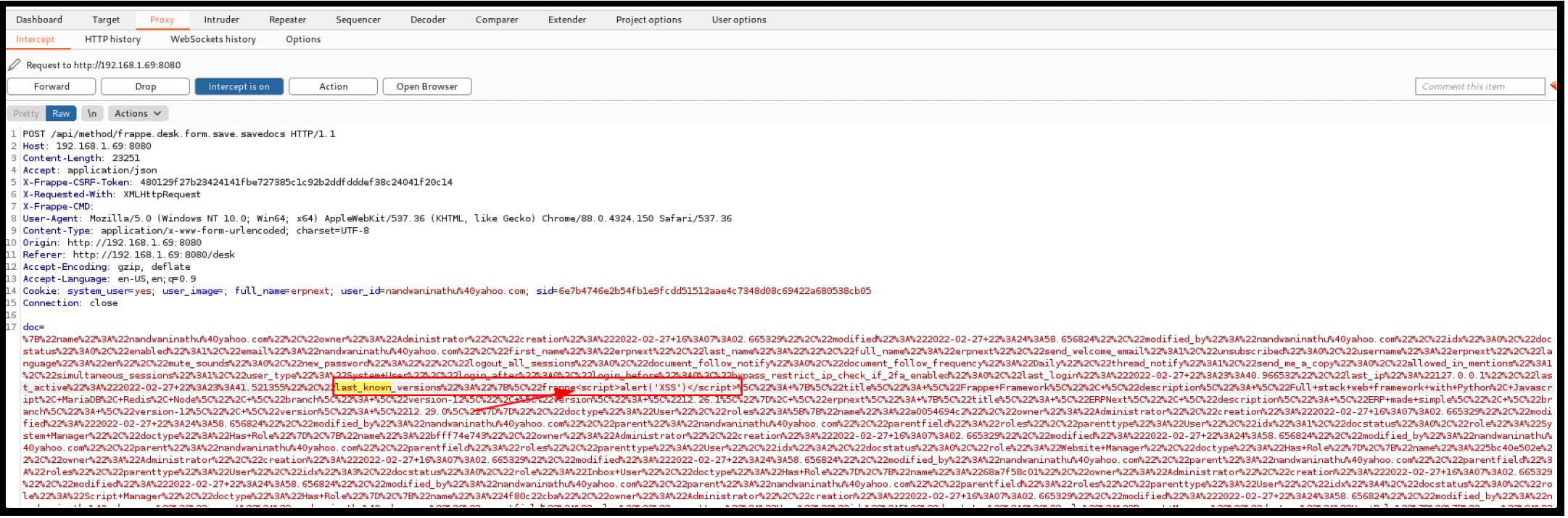Click the Comment this item field

(x=1480, y=86)
